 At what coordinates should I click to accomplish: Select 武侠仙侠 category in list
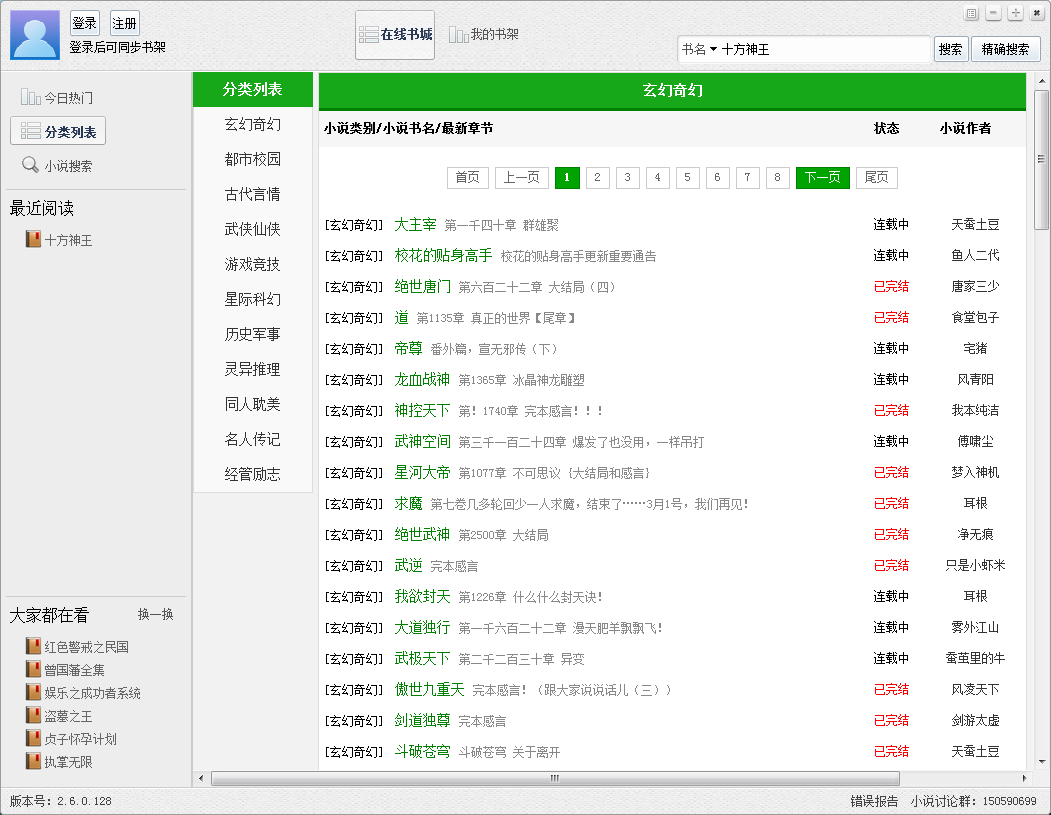pos(252,229)
